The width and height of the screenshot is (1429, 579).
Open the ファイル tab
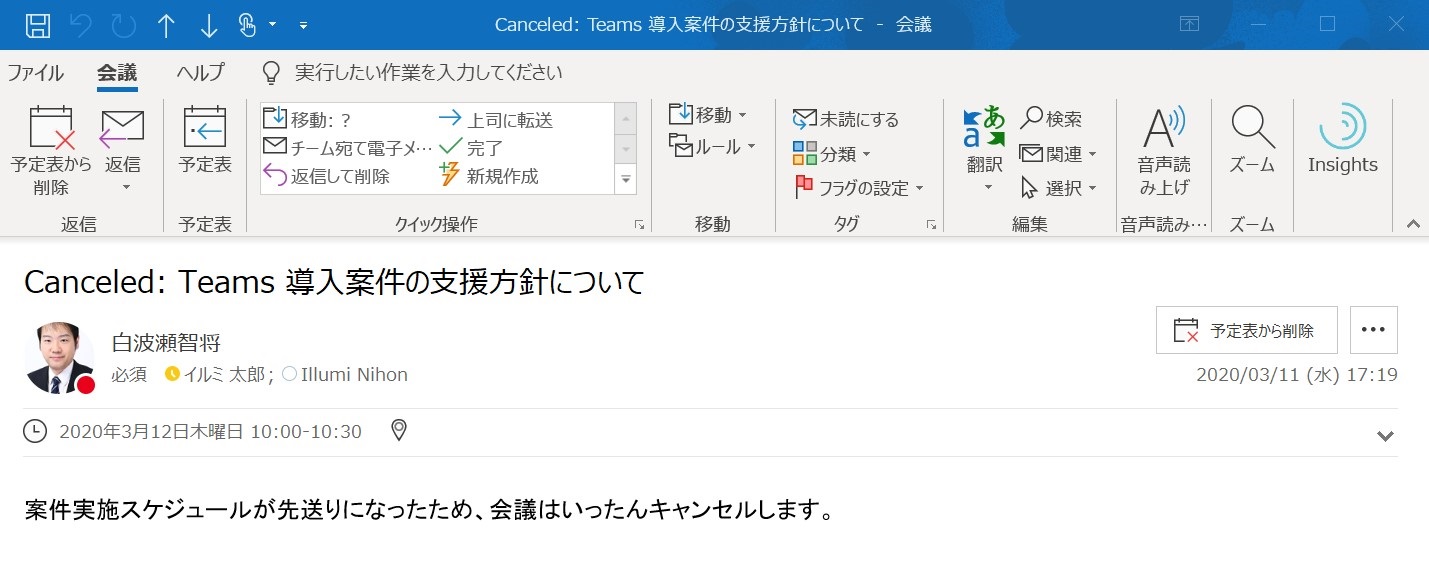click(x=35, y=73)
